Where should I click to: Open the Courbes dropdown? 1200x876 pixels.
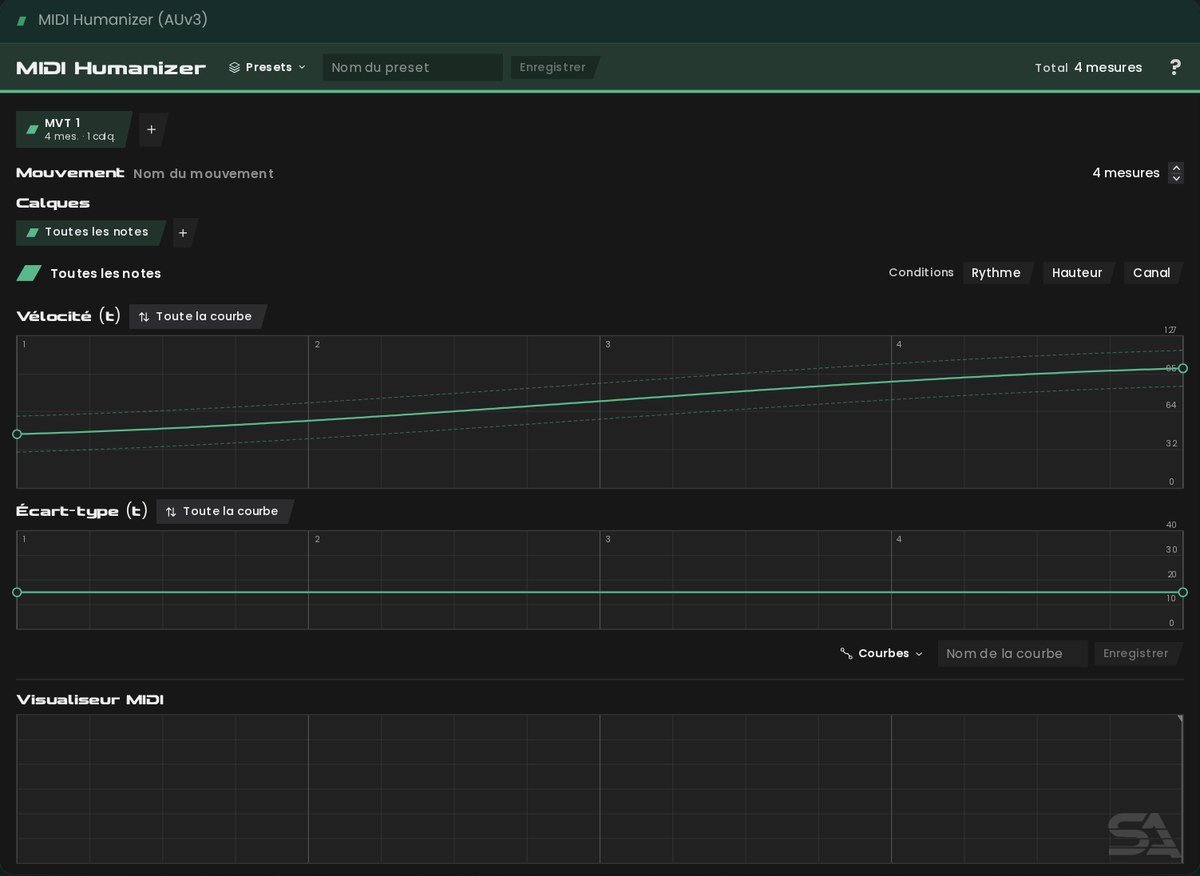[x=882, y=653]
